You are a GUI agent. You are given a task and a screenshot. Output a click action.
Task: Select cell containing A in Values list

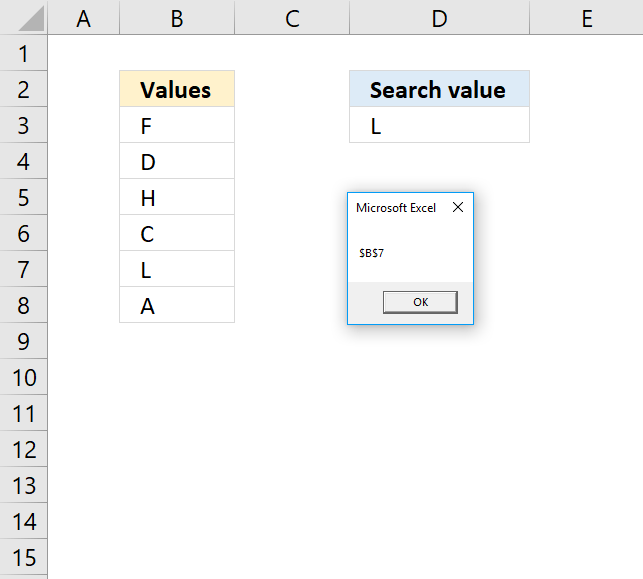click(x=176, y=306)
